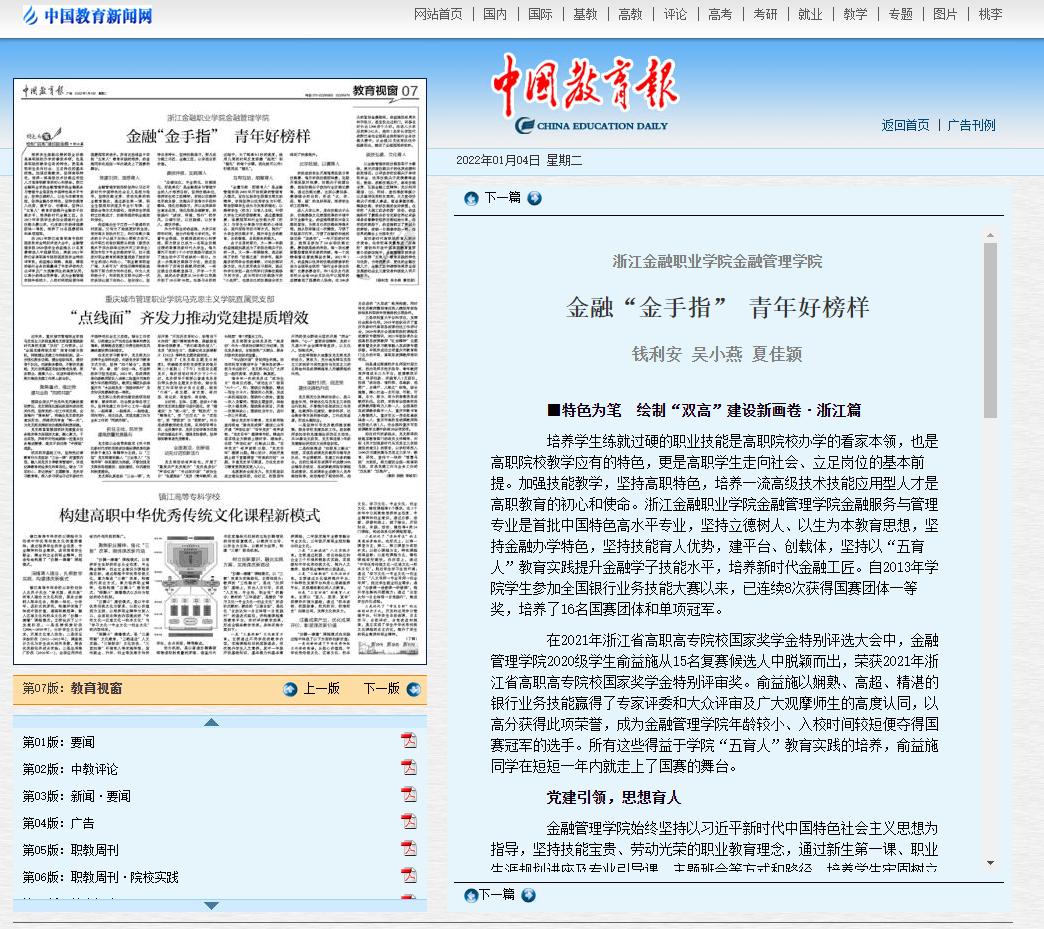Open the 广告刊例 link

coord(971,125)
